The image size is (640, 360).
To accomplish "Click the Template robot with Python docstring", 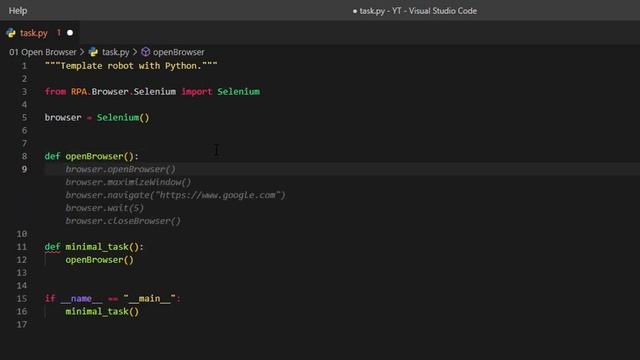I will tap(131, 66).
